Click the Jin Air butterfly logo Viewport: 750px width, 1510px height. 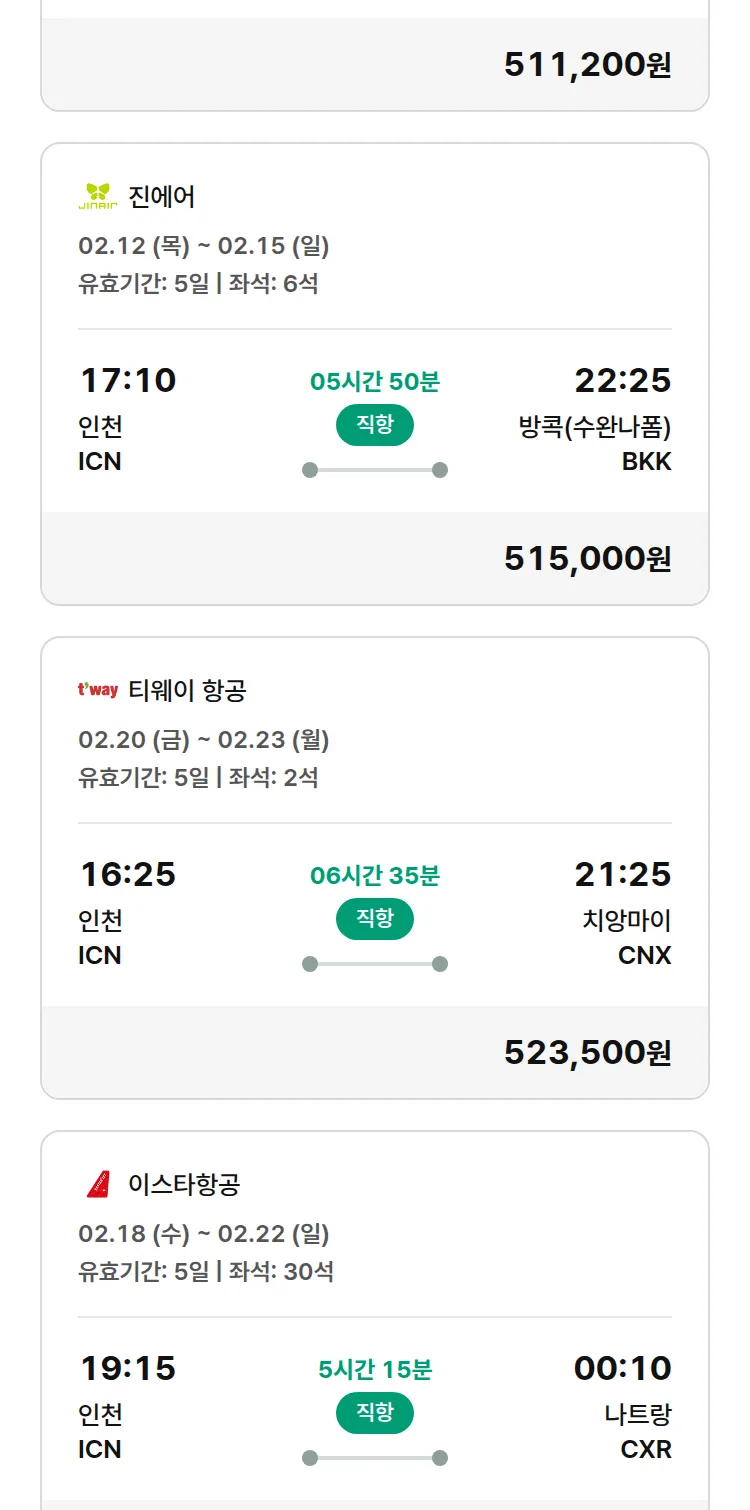pyautogui.click(x=98, y=196)
